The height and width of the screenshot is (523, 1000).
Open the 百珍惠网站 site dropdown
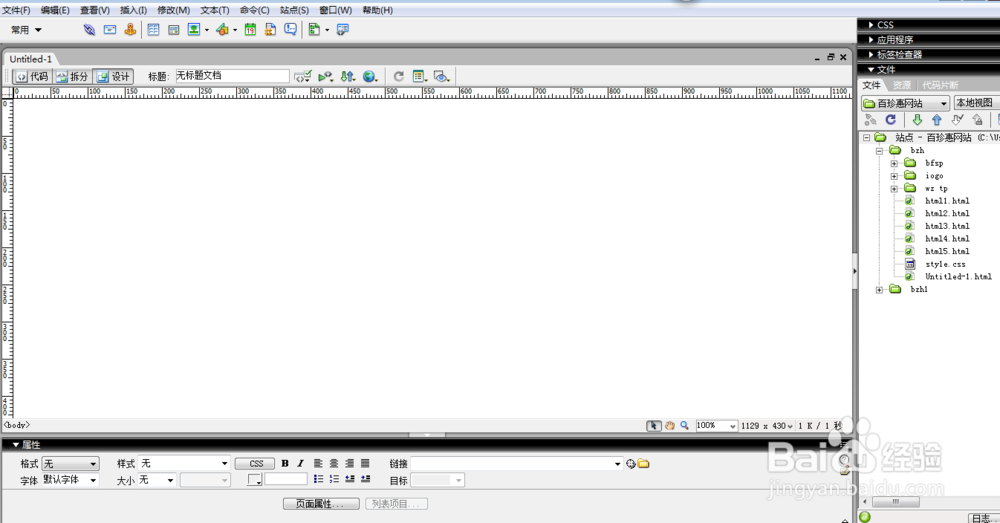point(905,103)
